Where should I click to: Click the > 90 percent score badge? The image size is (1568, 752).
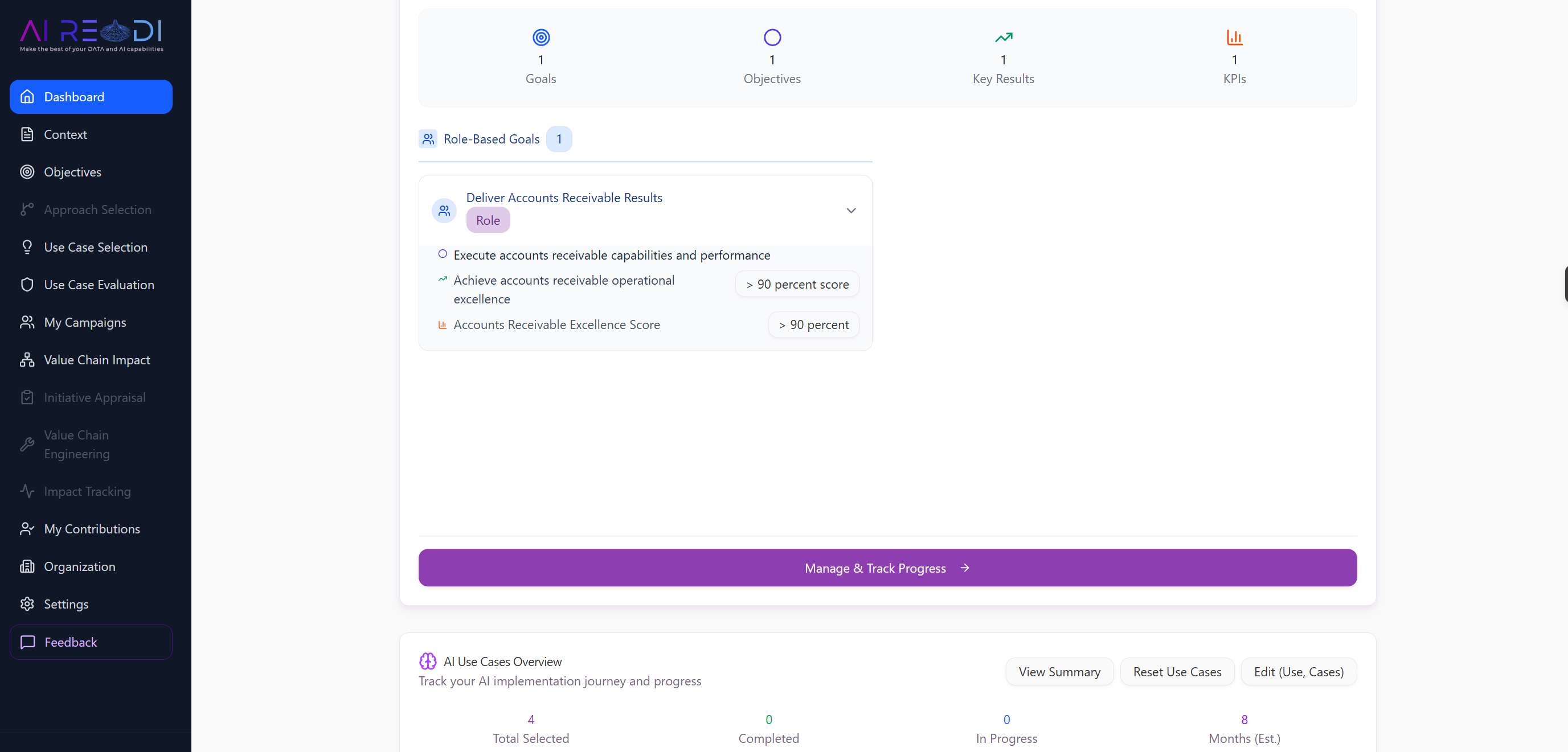coord(797,284)
